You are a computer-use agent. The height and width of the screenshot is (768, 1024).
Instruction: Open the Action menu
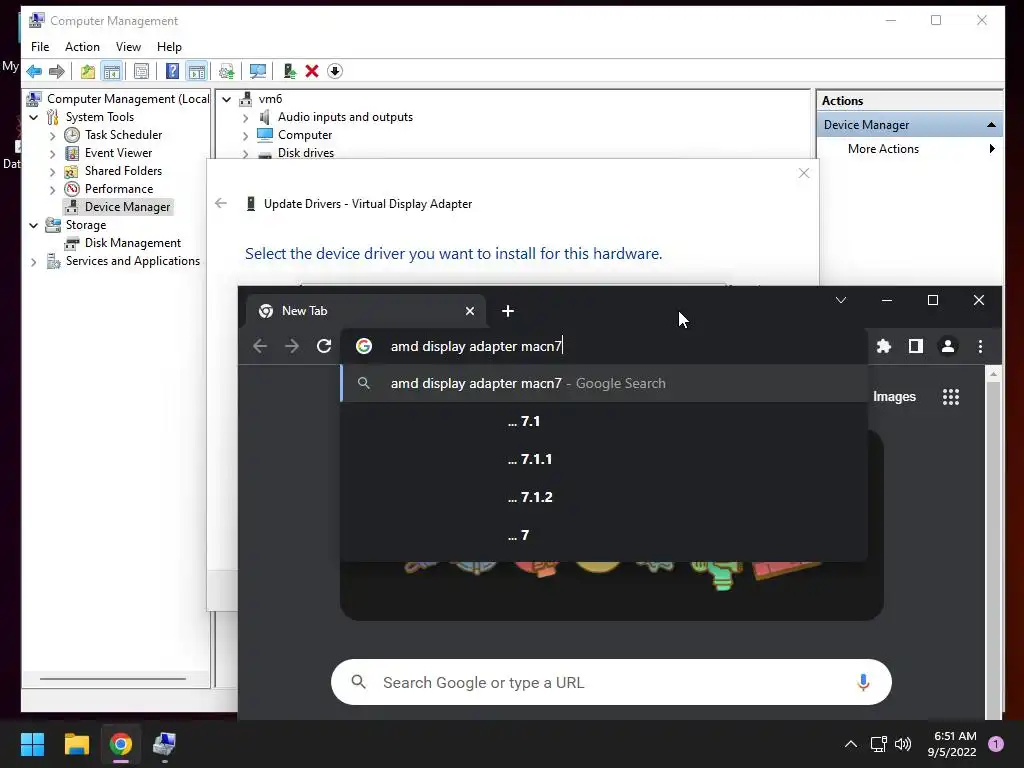coord(82,47)
